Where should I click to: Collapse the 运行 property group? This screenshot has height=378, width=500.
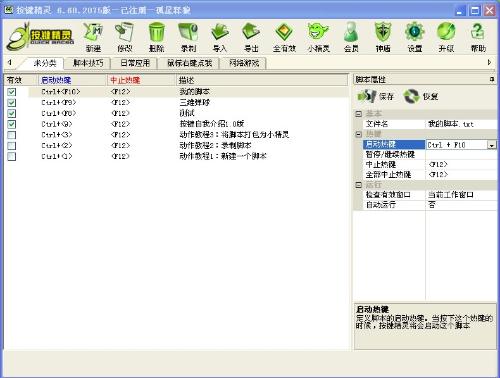[358, 185]
